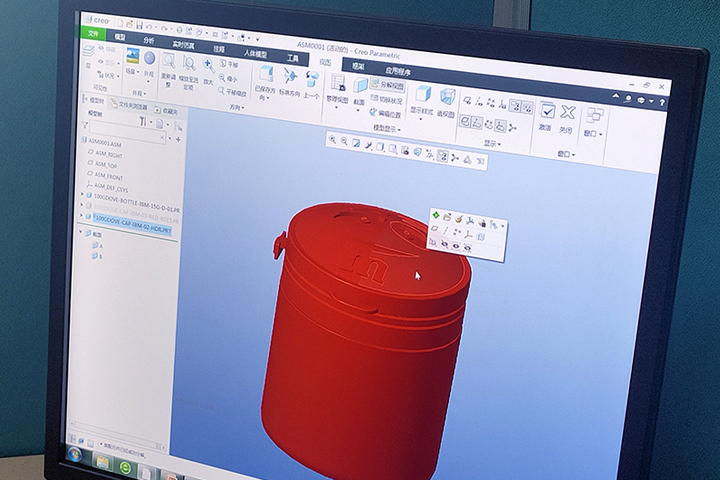Image resolution: width=720 pixels, height=480 pixels.
Task: Toggle the 分解视图 (Exploded View) button
Action: point(387,86)
